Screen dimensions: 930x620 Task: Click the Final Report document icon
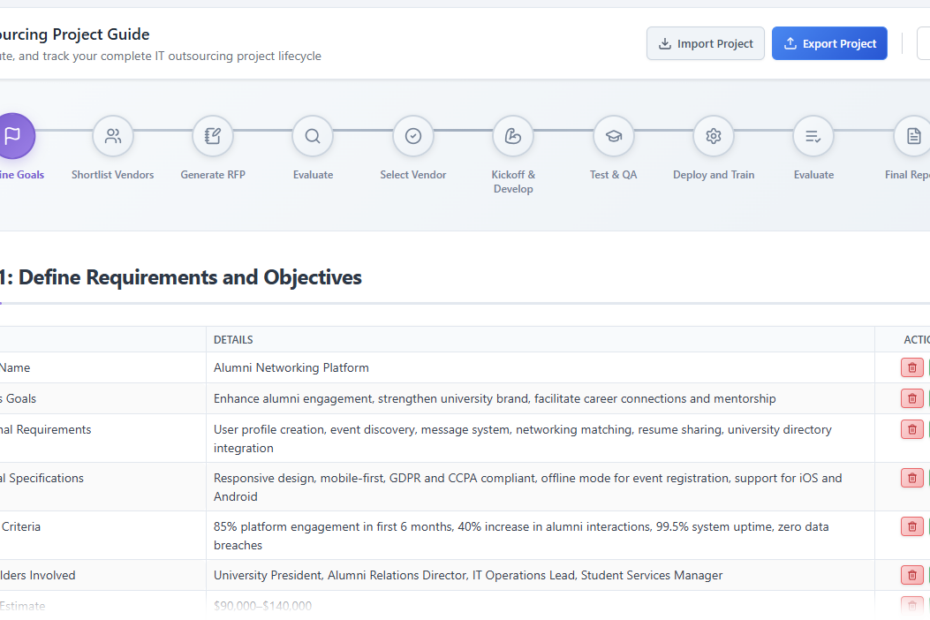(x=913, y=136)
